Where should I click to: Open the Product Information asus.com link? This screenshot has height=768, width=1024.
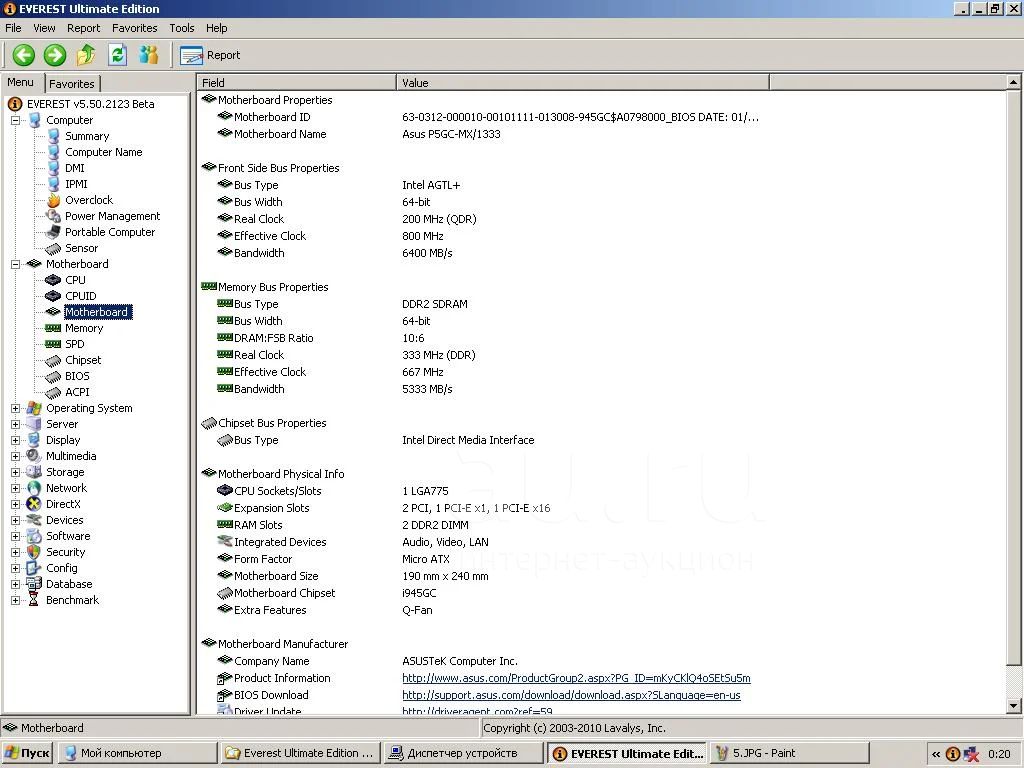coord(576,678)
